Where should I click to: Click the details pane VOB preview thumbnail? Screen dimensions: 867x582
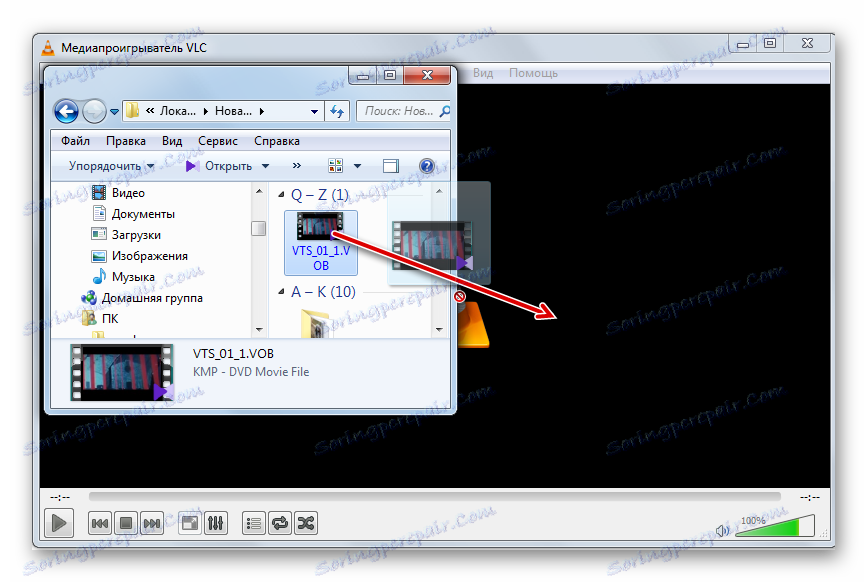click(x=122, y=372)
